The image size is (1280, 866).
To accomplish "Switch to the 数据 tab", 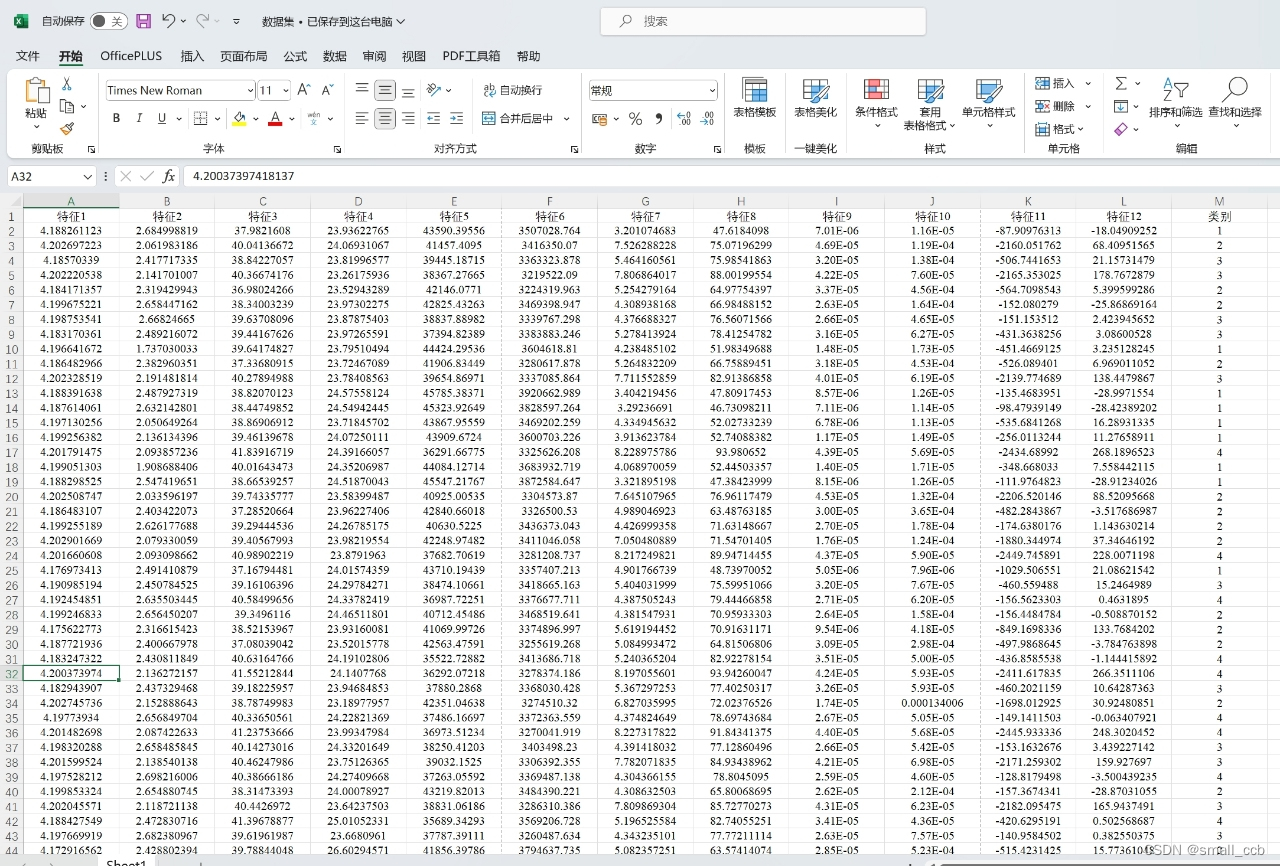I will 335,56.
